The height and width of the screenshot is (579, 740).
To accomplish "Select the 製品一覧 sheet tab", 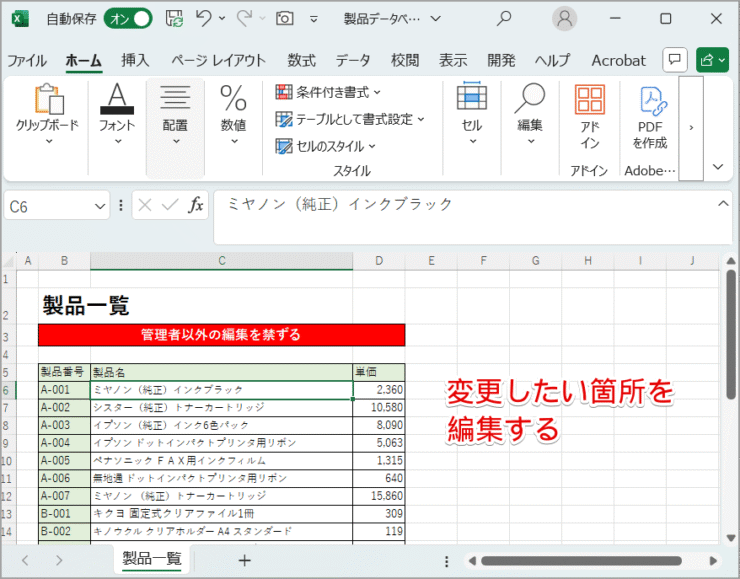I will pos(151,559).
